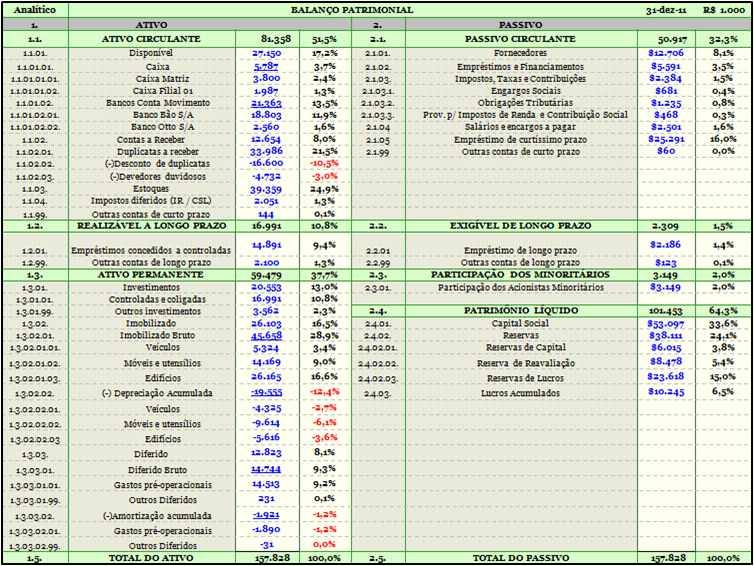Viewport: 754px width, 566px height.
Task: Select the value 14.891
Action: pos(266,245)
